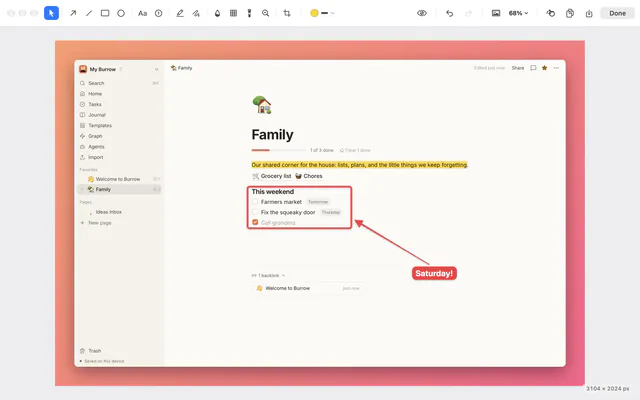The image size is (640, 400).
Task: Redo the undone annotation
Action: [x=468, y=13]
